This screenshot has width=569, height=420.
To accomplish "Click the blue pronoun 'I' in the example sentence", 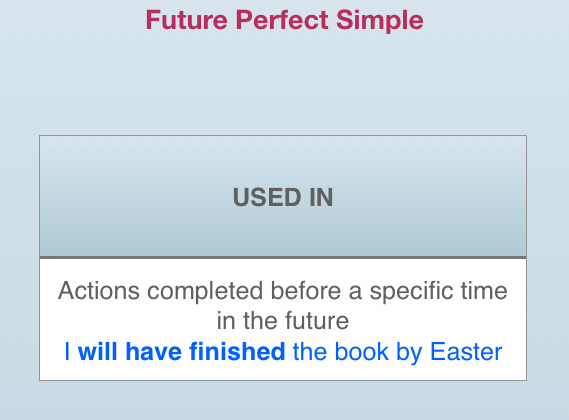I will coord(67,352).
